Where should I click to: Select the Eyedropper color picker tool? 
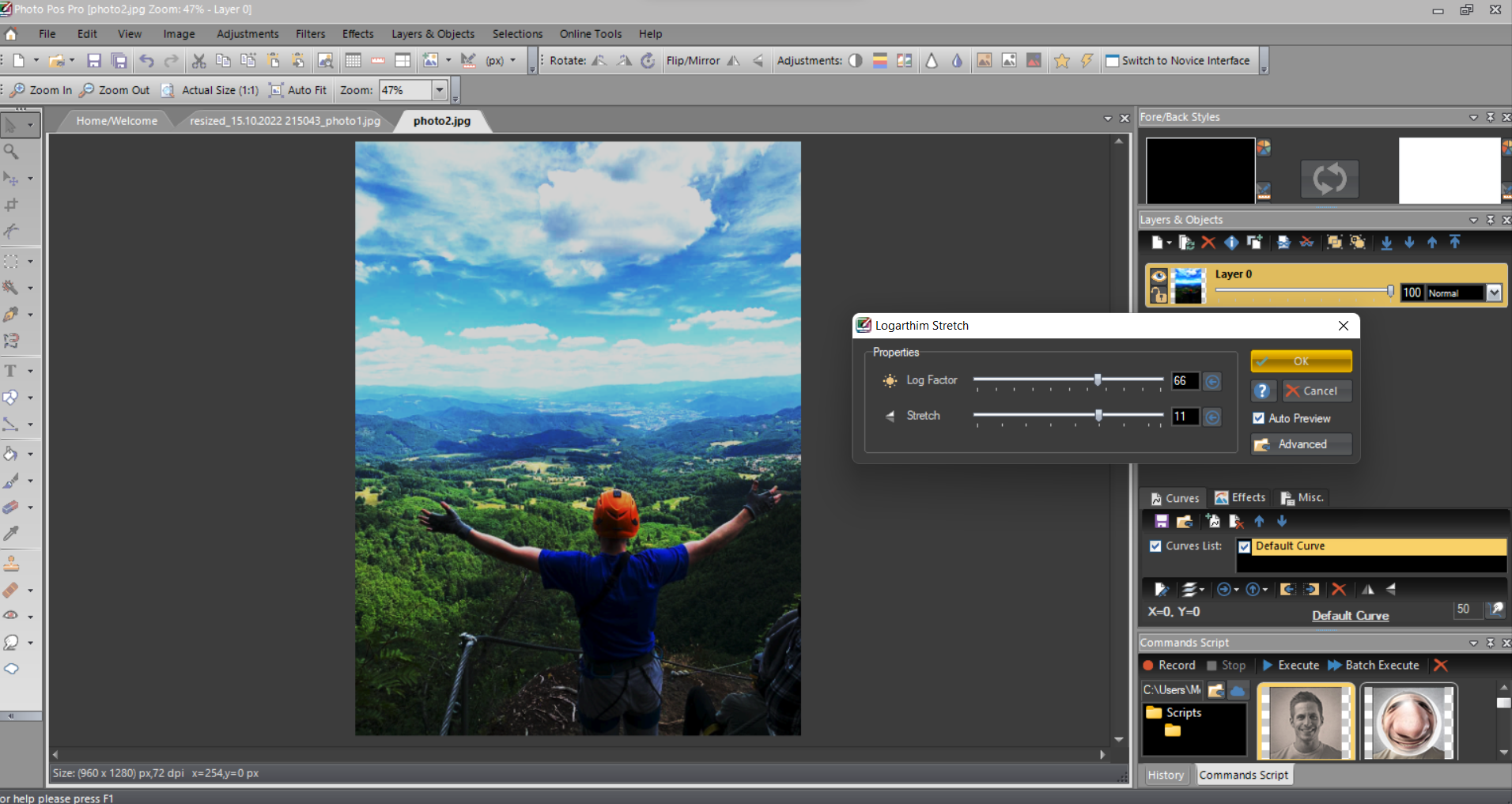pyautogui.click(x=12, y=534)
